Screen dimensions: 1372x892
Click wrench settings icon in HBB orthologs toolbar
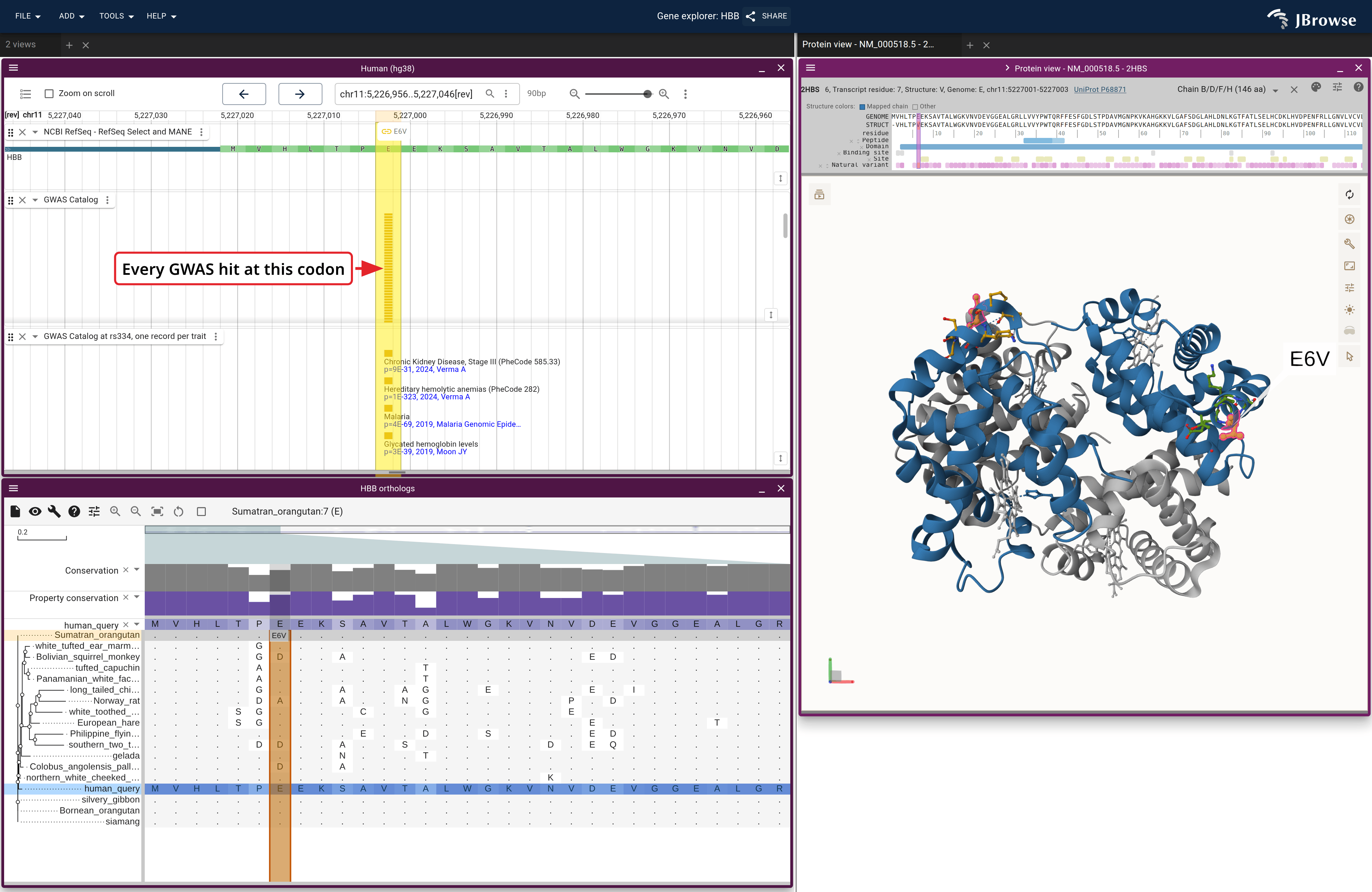pos(54,512)
